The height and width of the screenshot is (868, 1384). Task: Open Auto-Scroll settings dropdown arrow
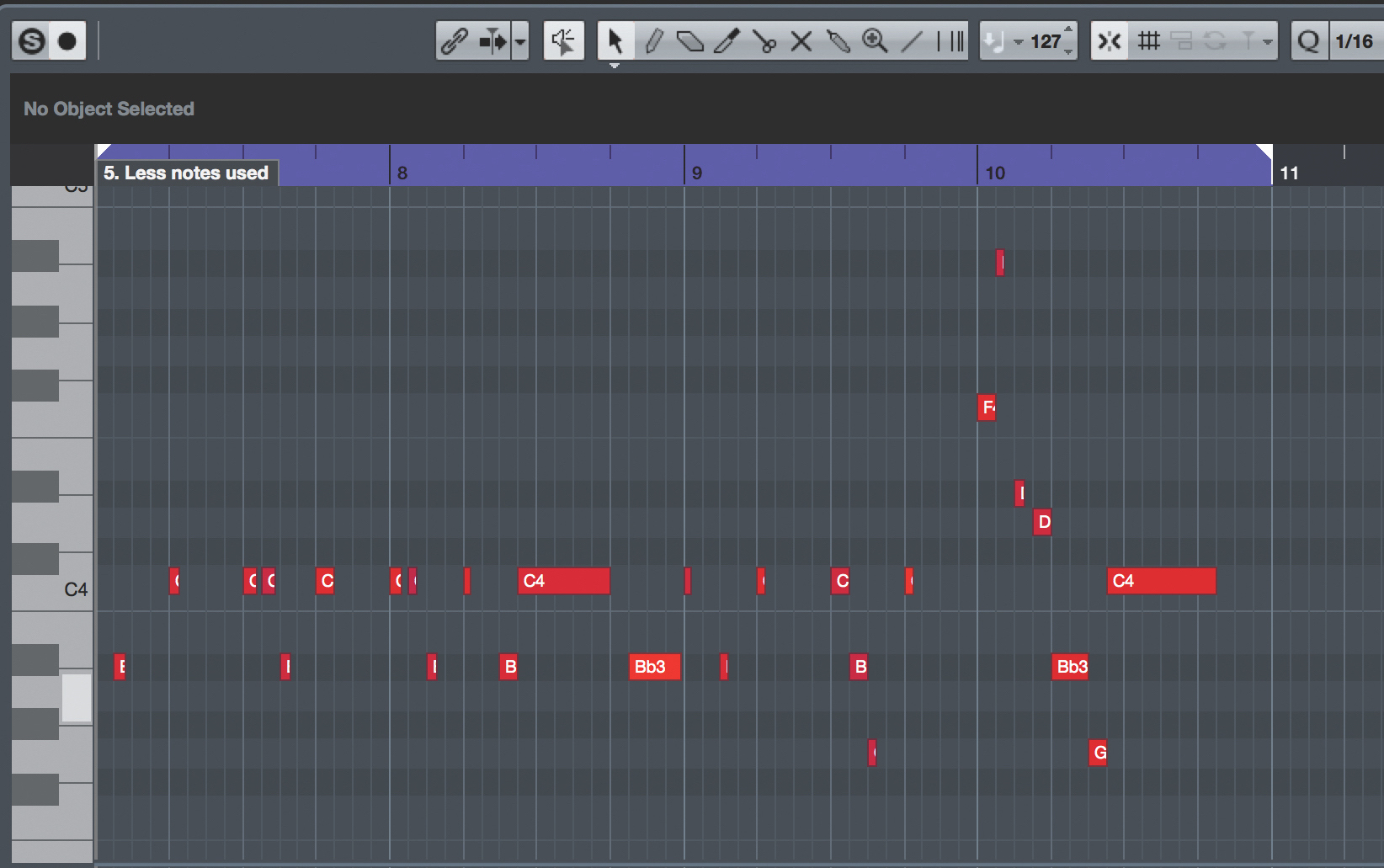[x=520, y=40]
